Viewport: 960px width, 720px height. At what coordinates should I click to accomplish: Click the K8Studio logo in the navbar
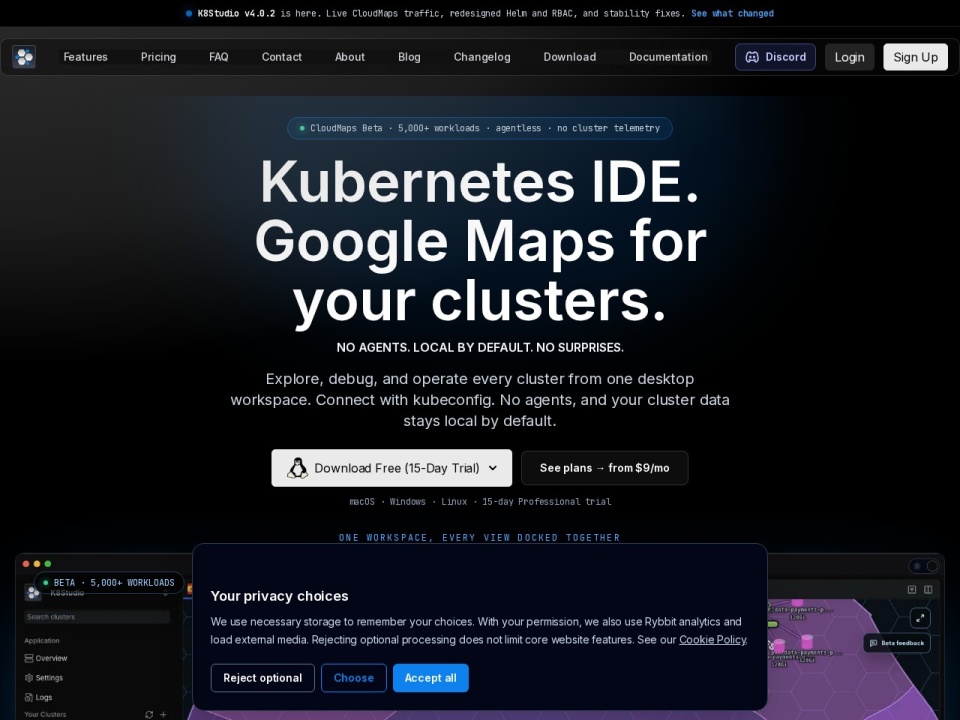pyautogui.click(x=24, y=57)
